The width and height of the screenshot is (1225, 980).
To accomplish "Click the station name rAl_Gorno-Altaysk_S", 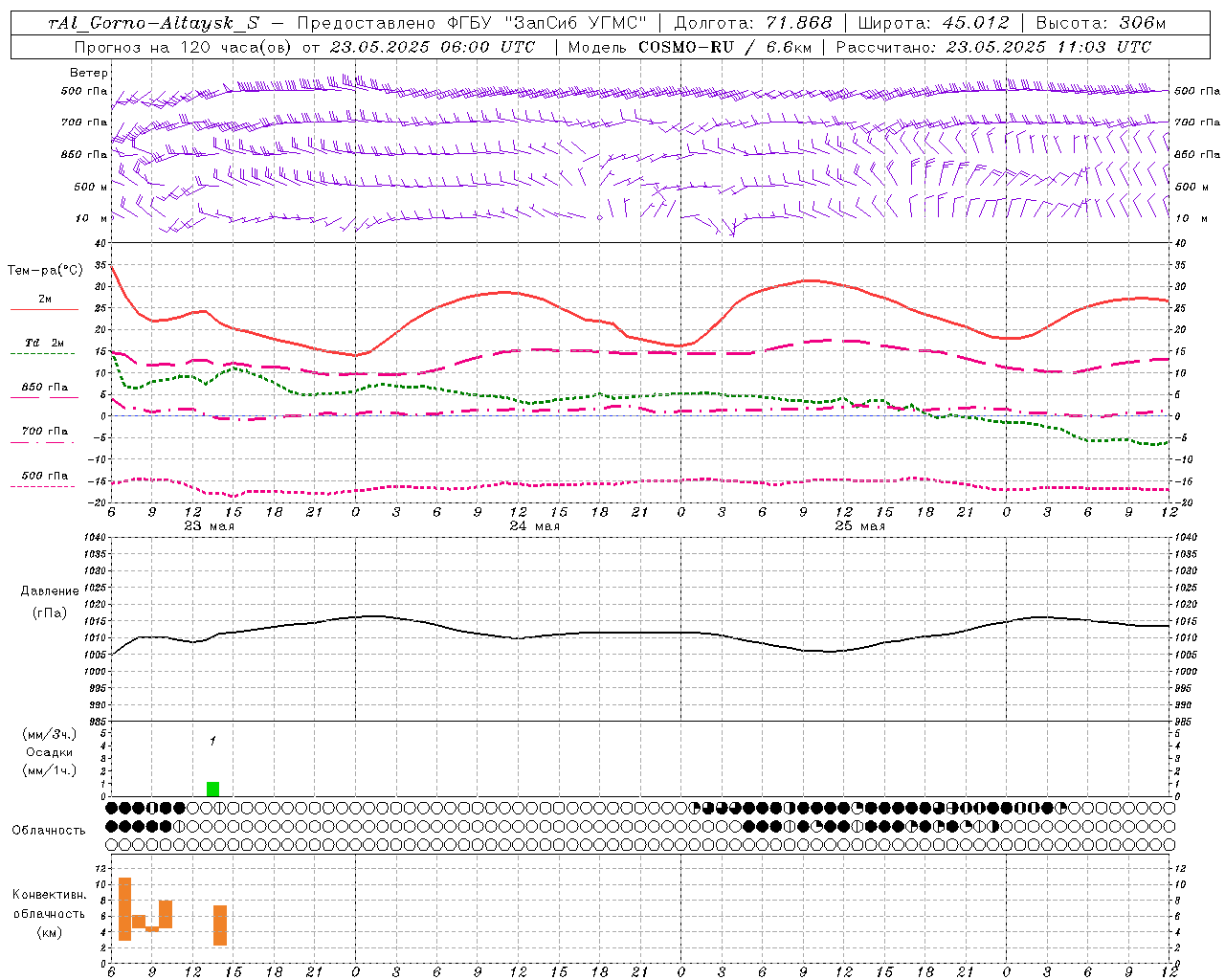I will point(153,23).
